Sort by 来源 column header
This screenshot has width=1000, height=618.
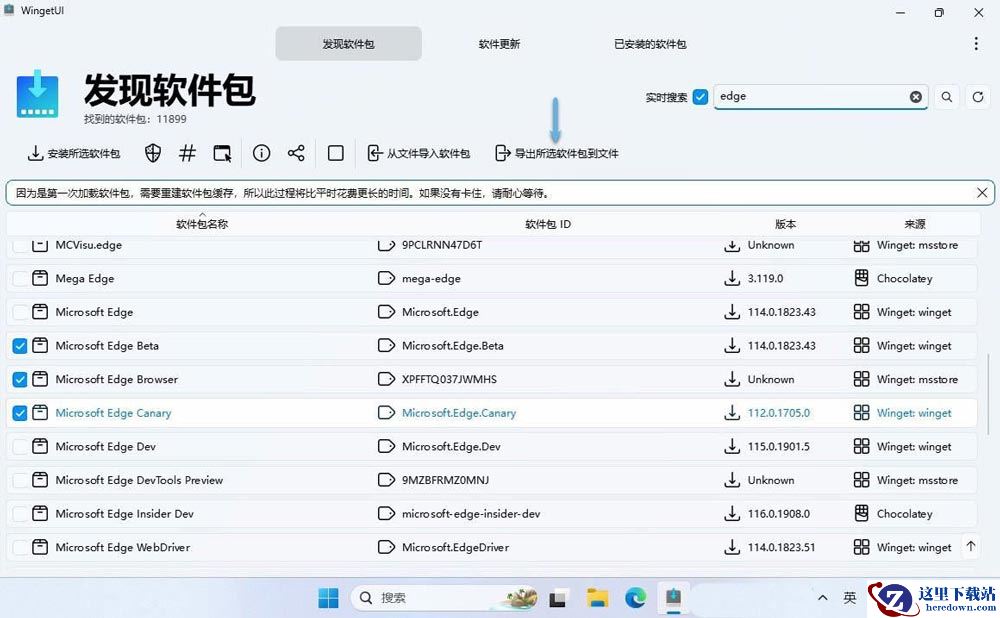coord(915,224)
